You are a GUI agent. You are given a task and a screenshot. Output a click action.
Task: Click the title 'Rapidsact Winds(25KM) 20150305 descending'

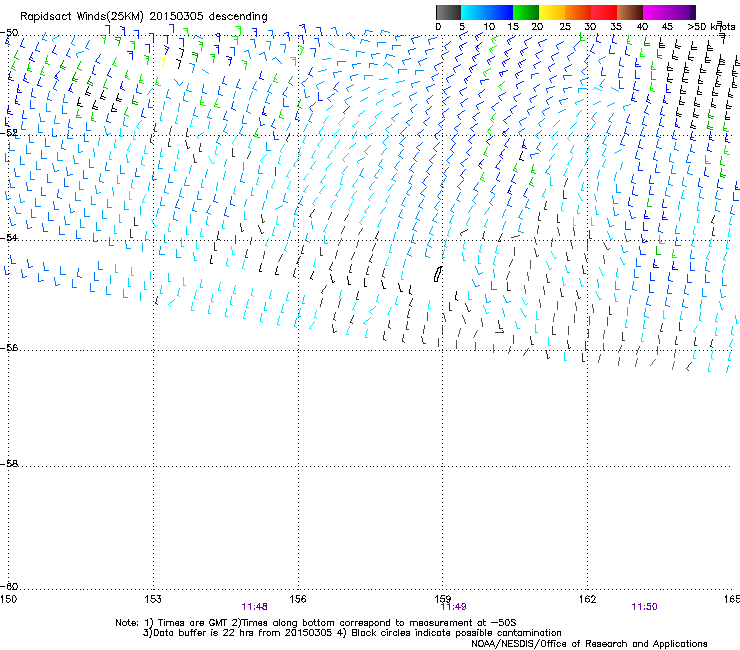click(143, 17)
